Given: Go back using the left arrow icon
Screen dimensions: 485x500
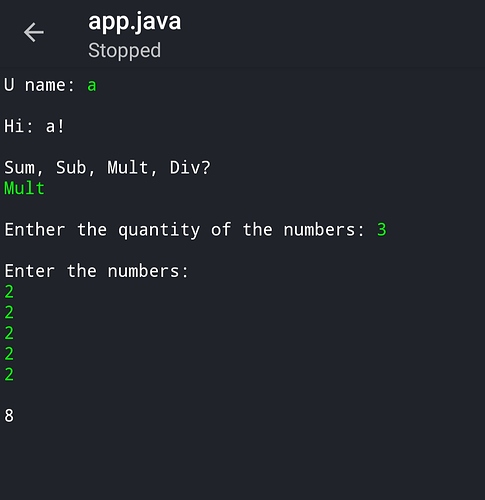Looking at the screenshot, I should click(34, 32).
